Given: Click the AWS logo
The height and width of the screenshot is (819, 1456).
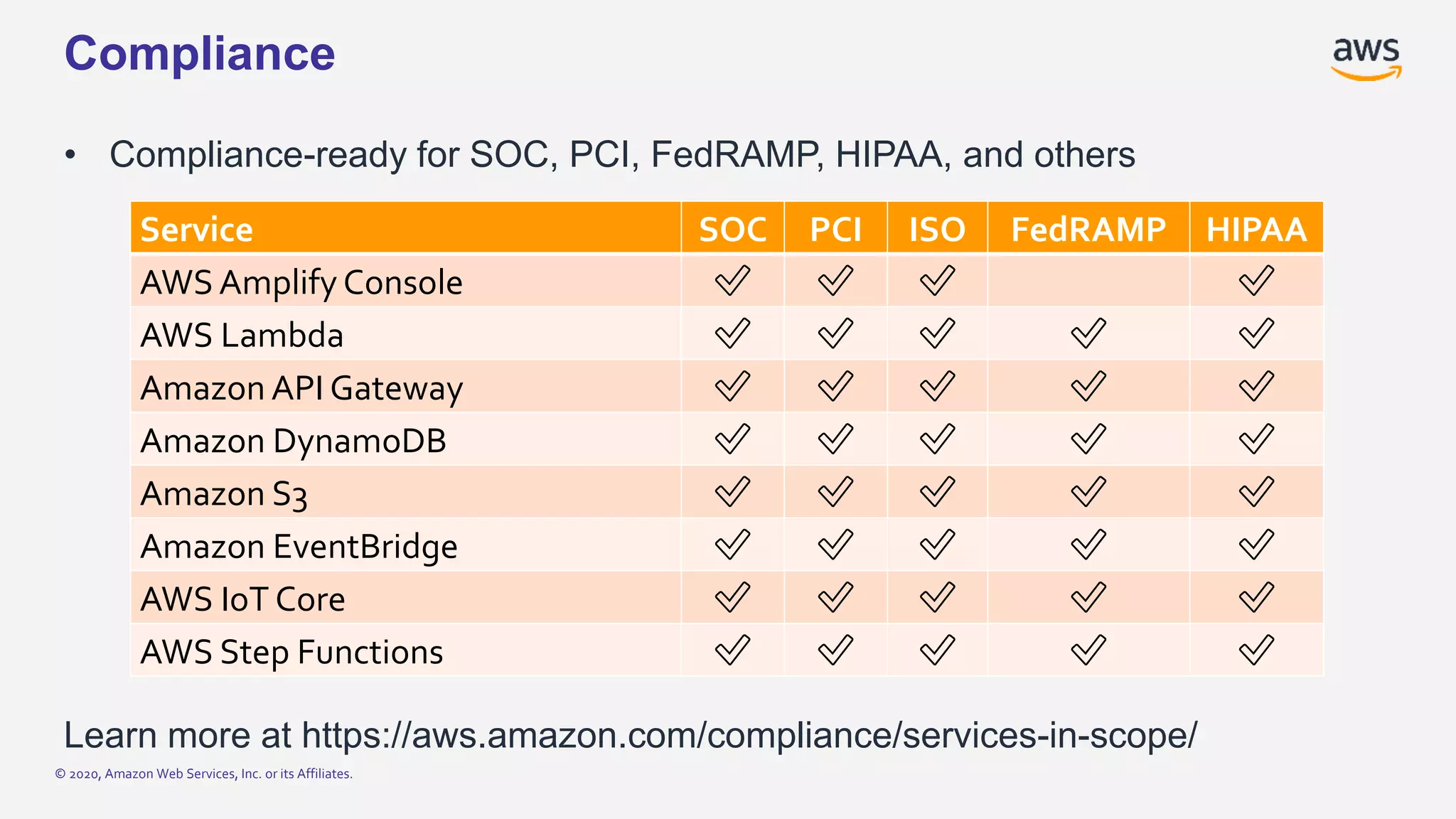Looking at the screenshot, I should pyautogui.click(x=1366, y=58).
